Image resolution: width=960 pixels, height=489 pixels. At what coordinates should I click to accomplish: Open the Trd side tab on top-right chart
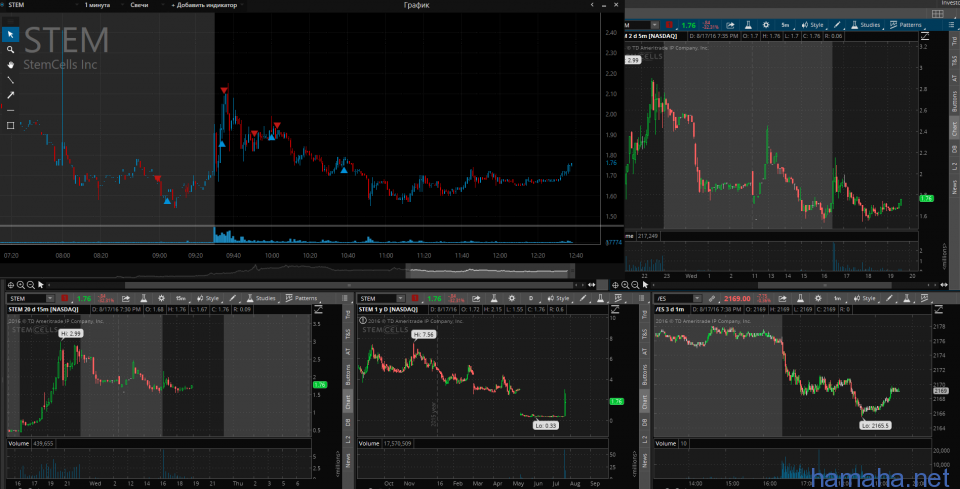click(x=954, y=41)
